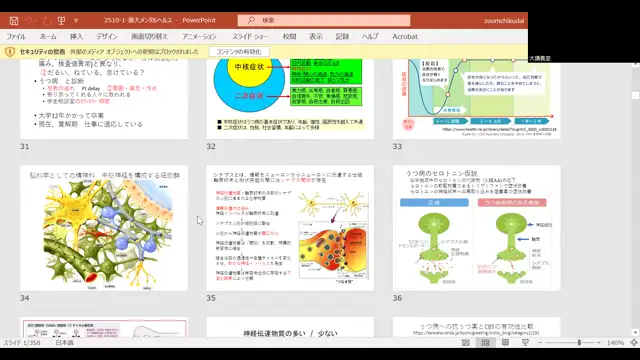This screenshot has height=360, width=640.
Task: Switch to Reading view via status bar icon
Action: point(505,343)
